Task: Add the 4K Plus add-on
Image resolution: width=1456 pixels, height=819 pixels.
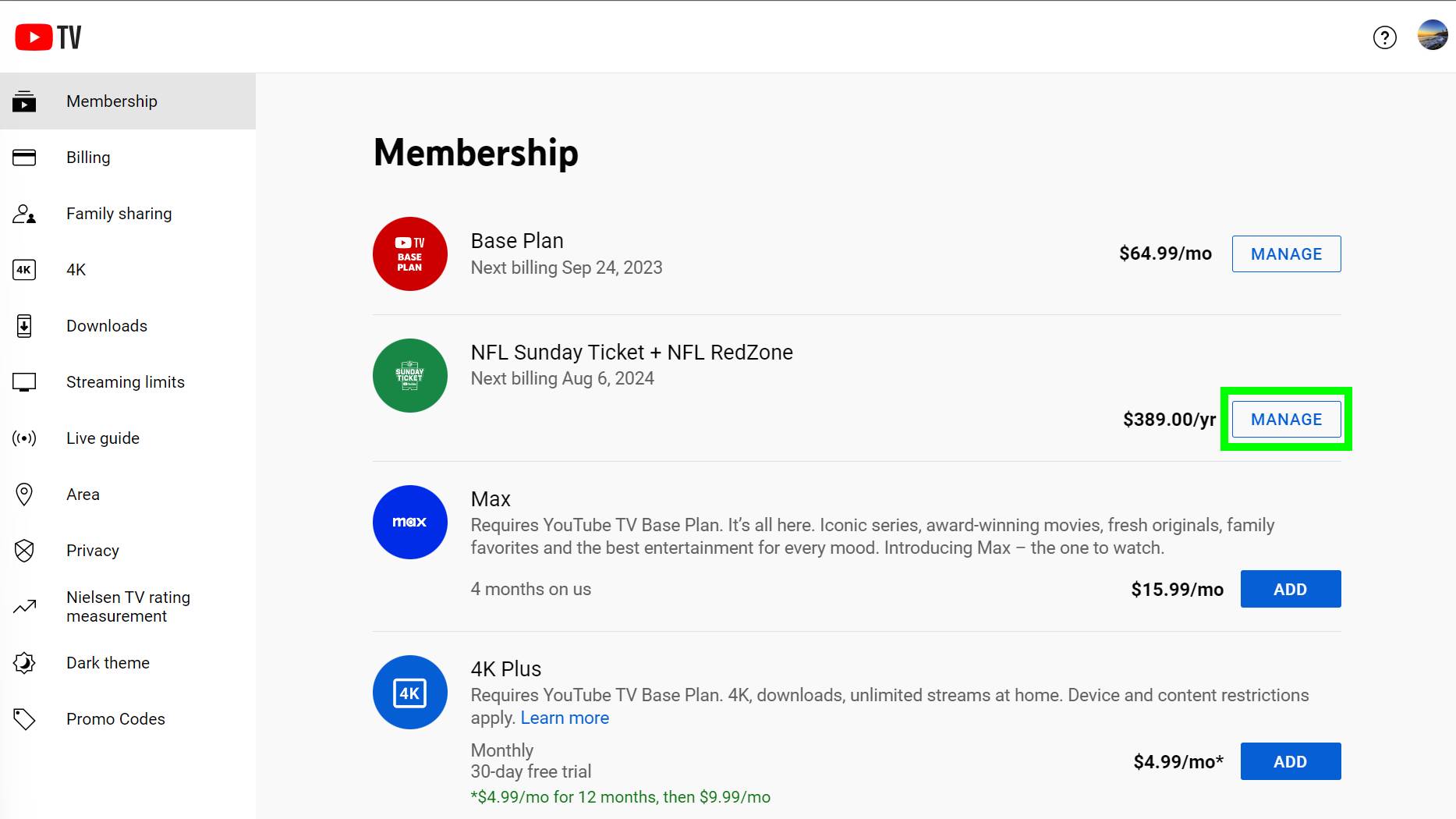Action: tap(1290, 762)
